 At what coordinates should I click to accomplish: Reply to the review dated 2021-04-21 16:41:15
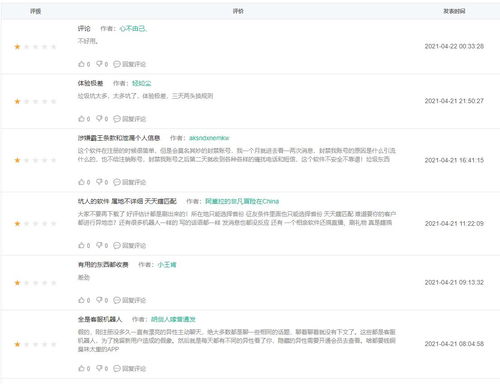click(x=130, y=182)
